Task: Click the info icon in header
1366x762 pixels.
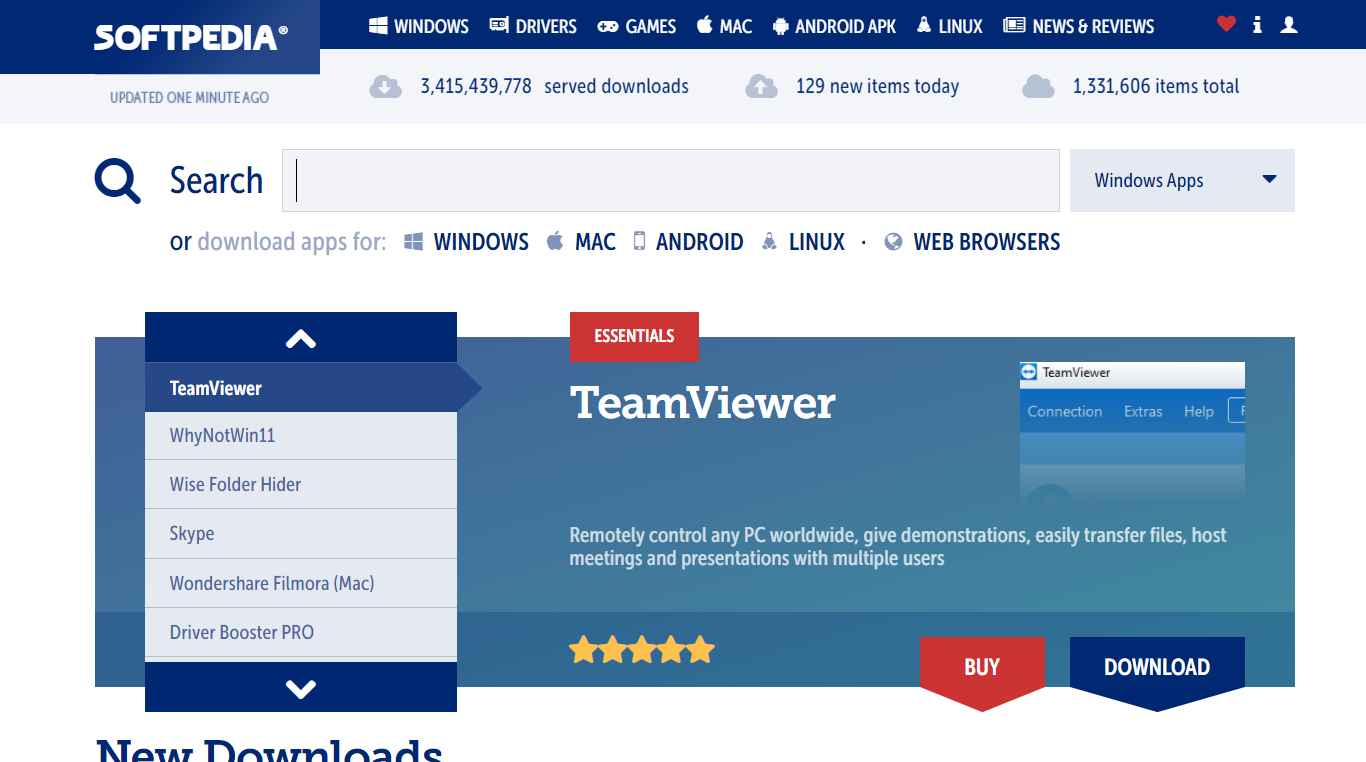Action: (1258, 24)
